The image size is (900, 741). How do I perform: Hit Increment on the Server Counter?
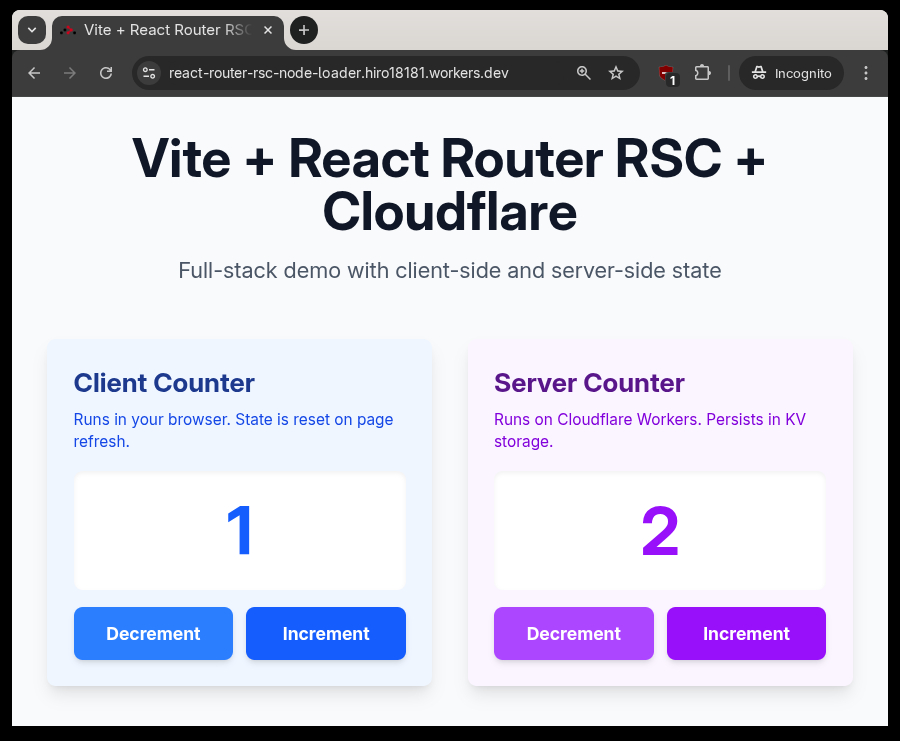[746, 634]
